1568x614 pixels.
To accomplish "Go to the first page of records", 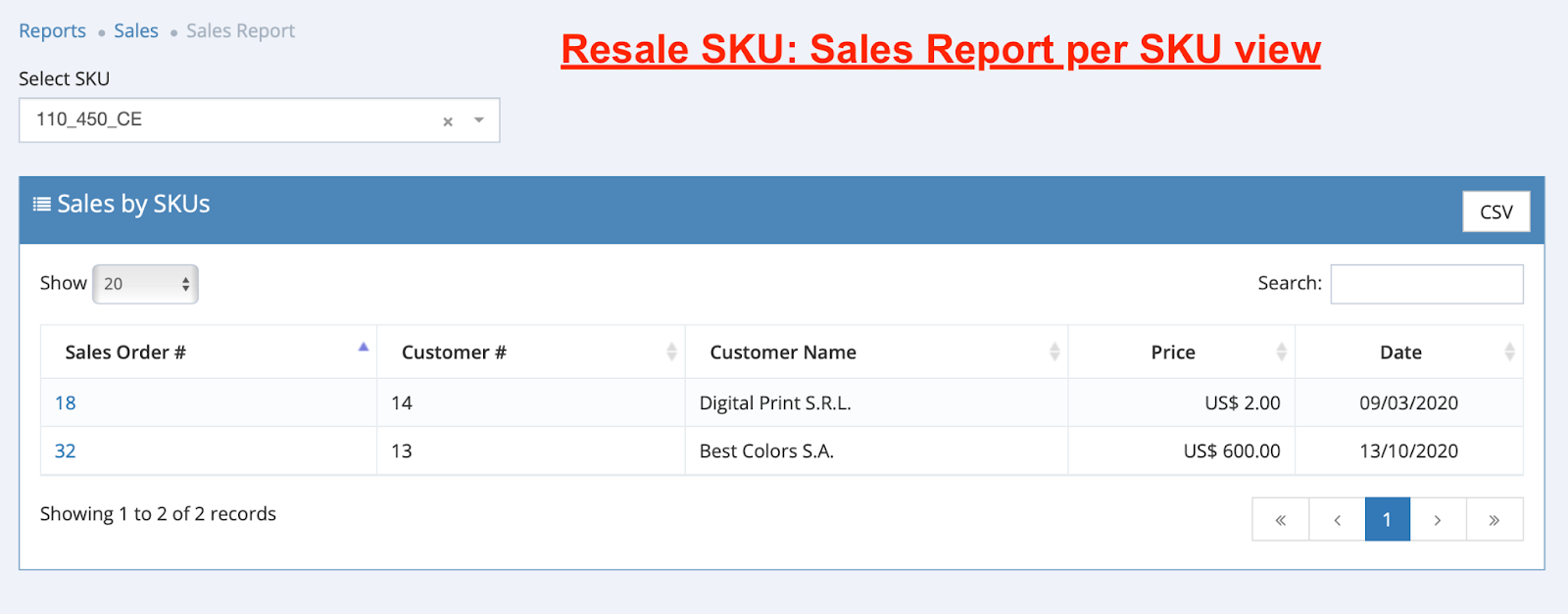I will coord(1280,520).
